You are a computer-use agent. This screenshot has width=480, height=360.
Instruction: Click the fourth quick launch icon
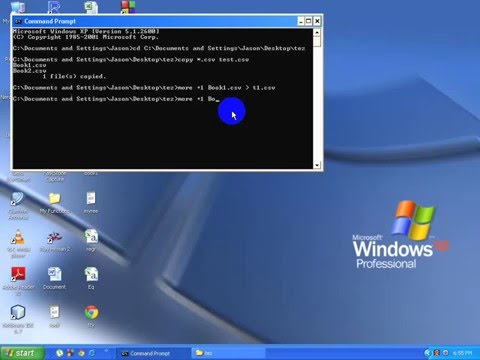[x=92, y=353]
